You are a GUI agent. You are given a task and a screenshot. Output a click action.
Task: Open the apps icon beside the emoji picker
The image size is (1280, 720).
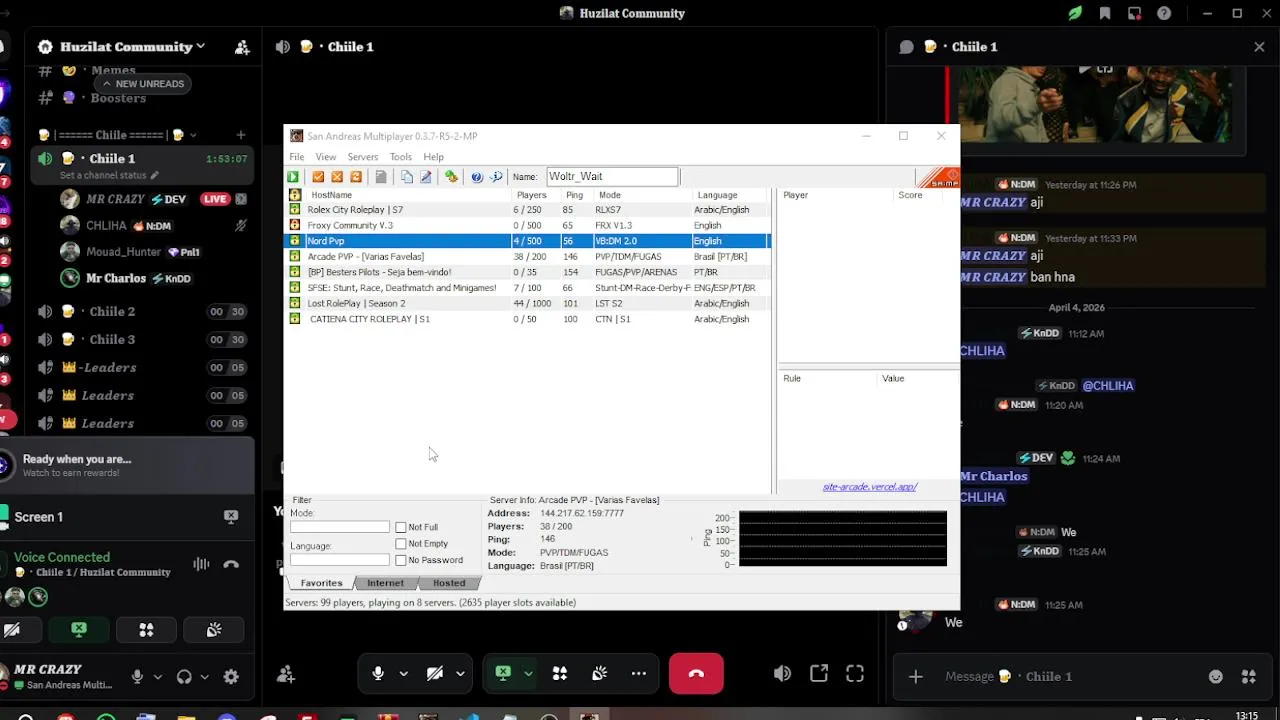point(1248,677)
